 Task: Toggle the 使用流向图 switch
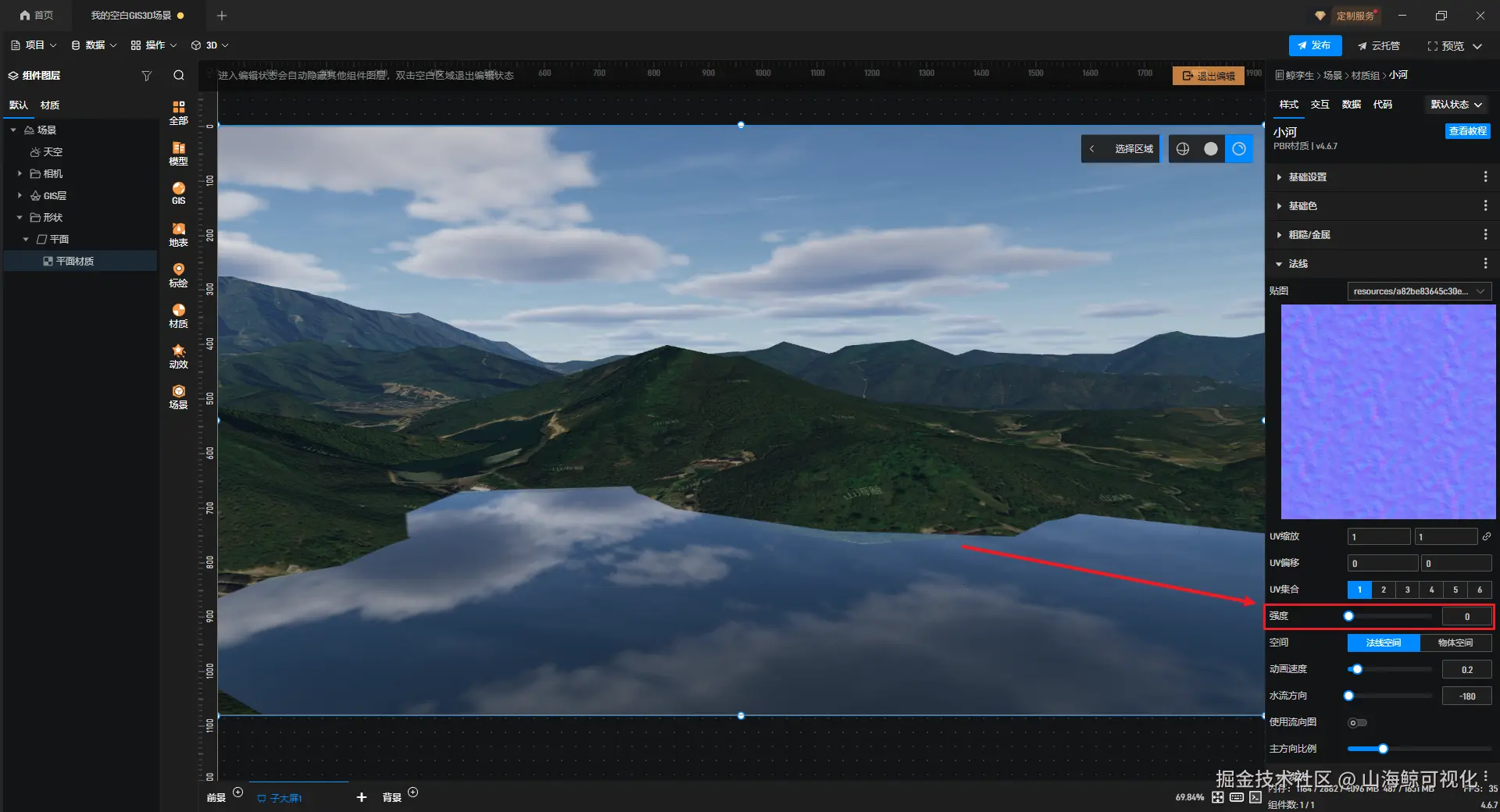(x=1358, y=722)
